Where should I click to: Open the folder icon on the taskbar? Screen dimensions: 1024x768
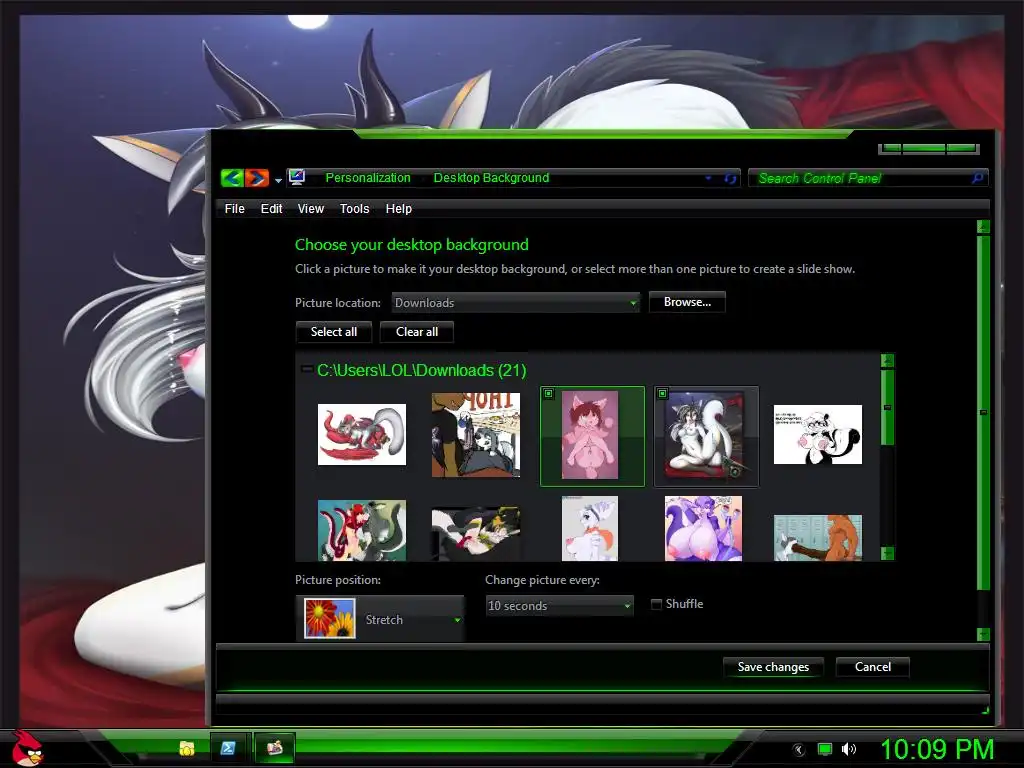pyautogui.click(x=187, y=748)
